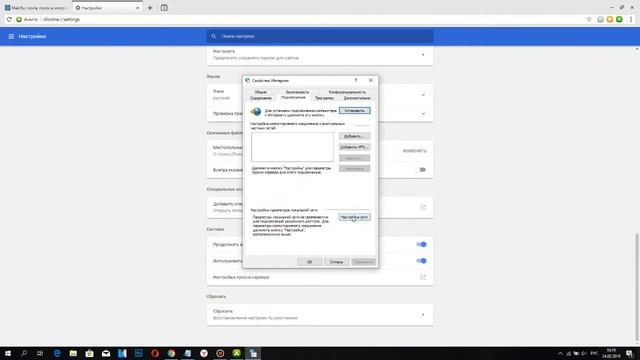Switch to the Mail.ru browser tab
This screenshot has width=640, height=360.
click(36, 8)
